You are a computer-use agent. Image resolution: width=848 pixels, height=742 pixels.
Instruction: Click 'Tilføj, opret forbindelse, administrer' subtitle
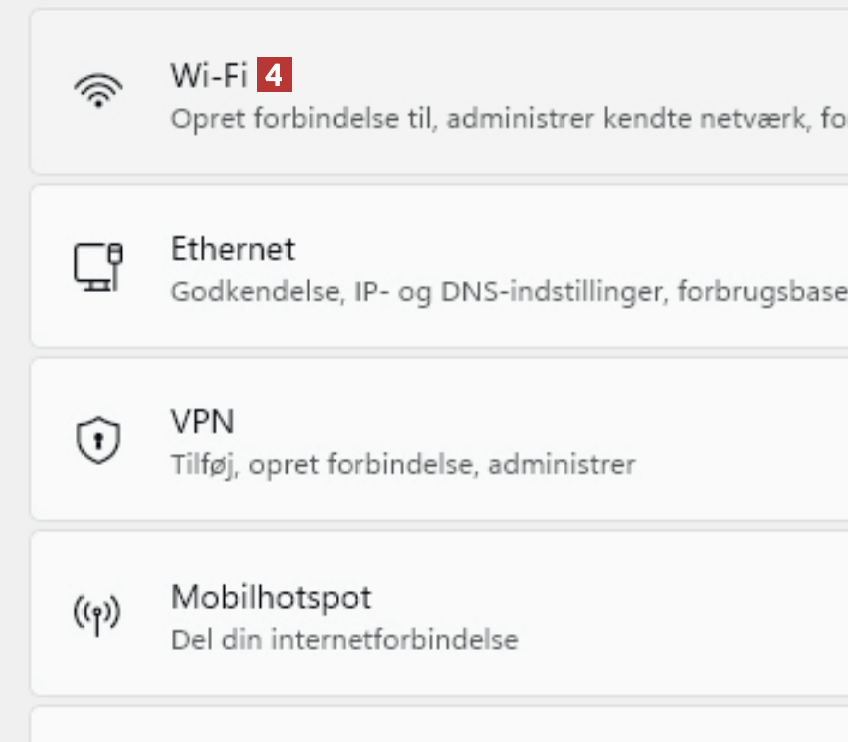pos(403,465)
